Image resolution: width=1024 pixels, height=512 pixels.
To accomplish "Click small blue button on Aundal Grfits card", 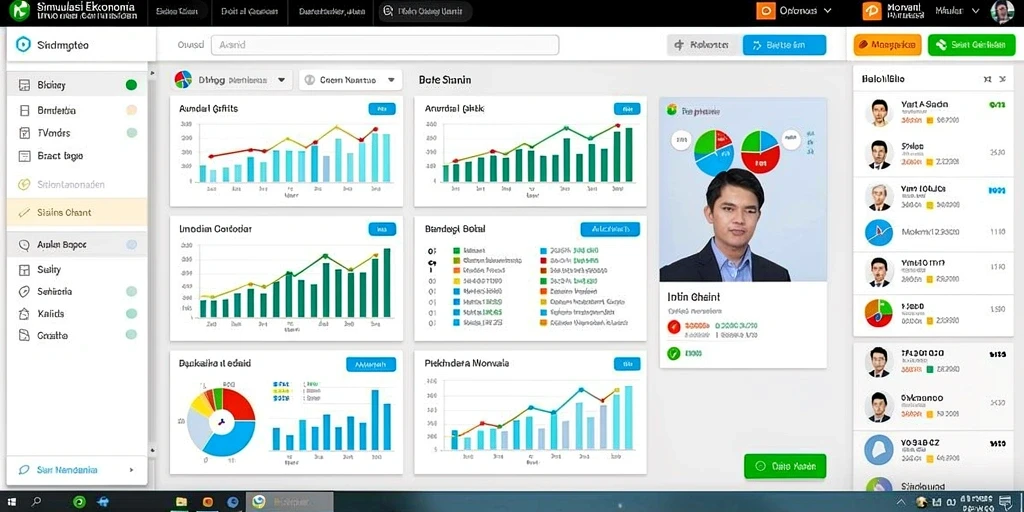I will point(382,109).
